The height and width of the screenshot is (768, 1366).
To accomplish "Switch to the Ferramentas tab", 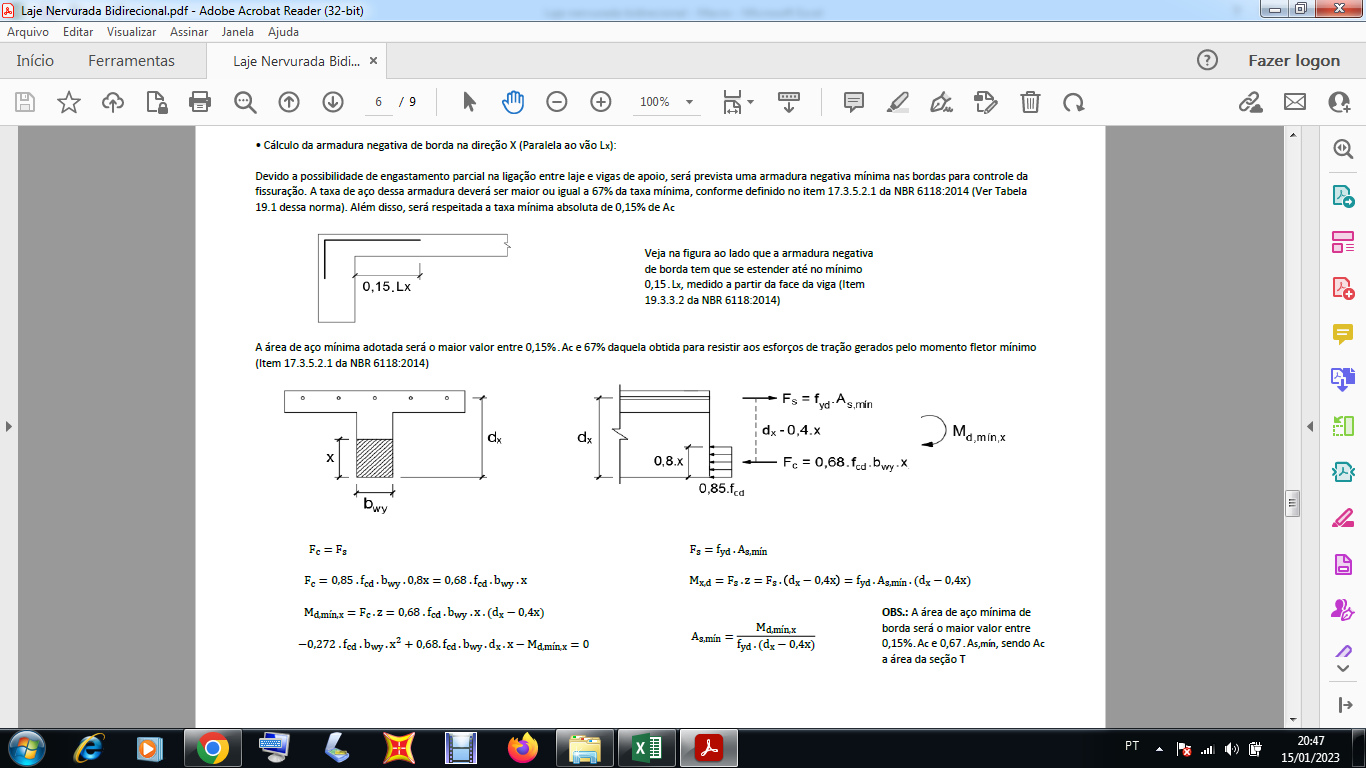I will [x=131, y=61].
